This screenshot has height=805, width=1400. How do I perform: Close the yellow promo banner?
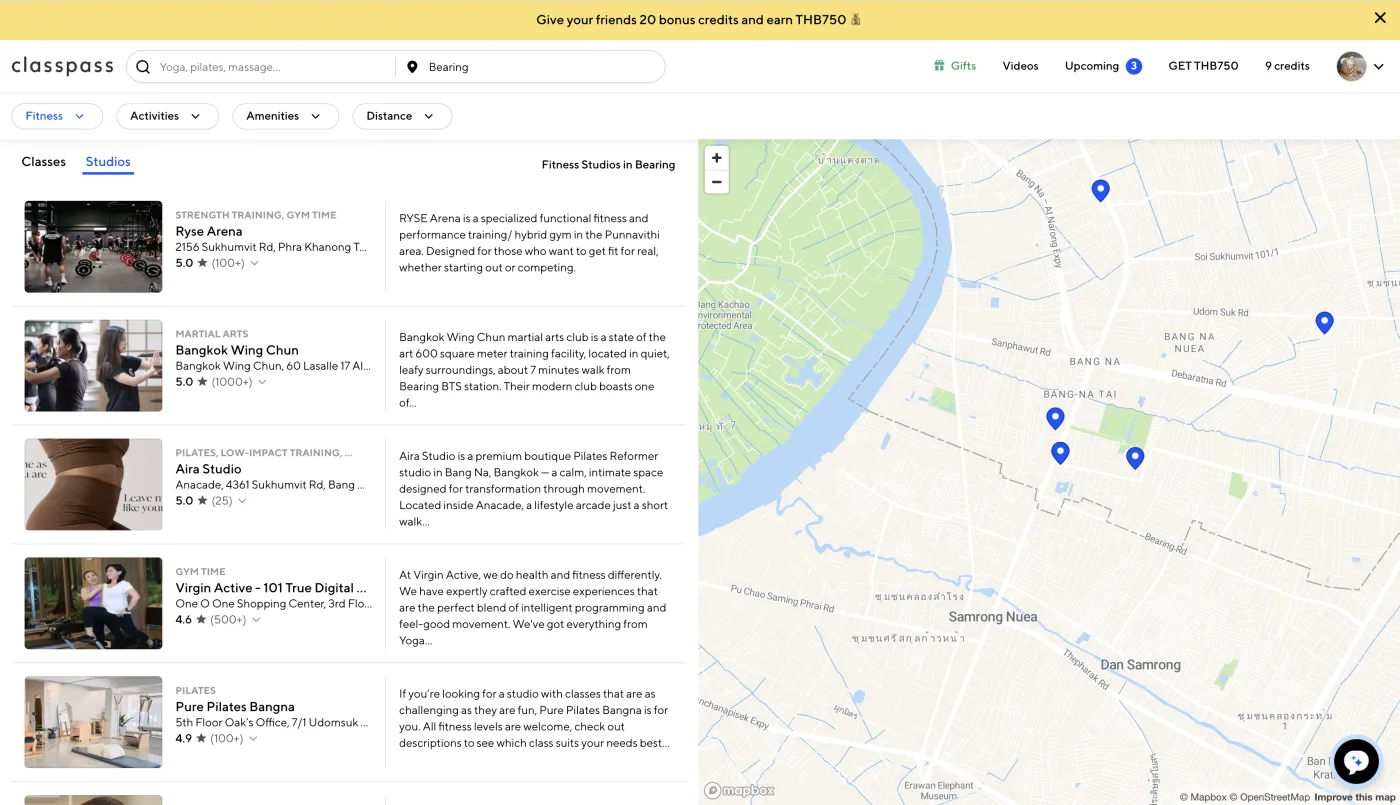click(x=1380, y=18)
